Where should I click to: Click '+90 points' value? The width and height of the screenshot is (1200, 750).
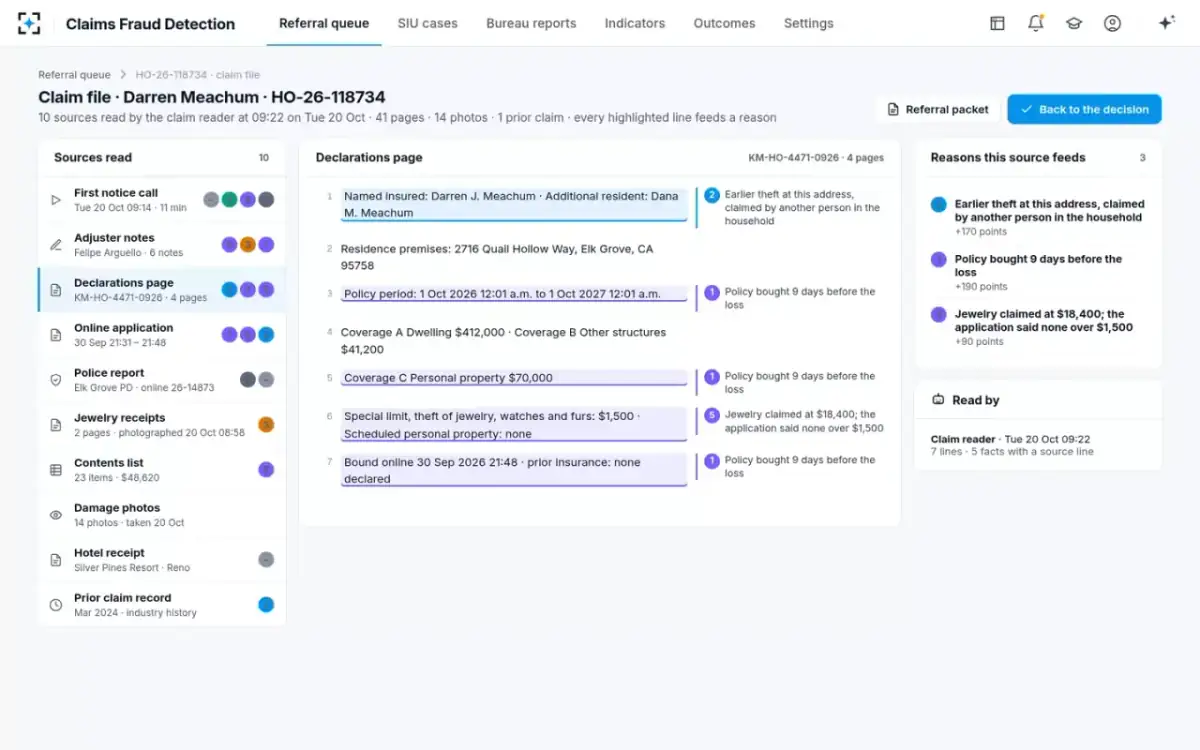[978, 342]
